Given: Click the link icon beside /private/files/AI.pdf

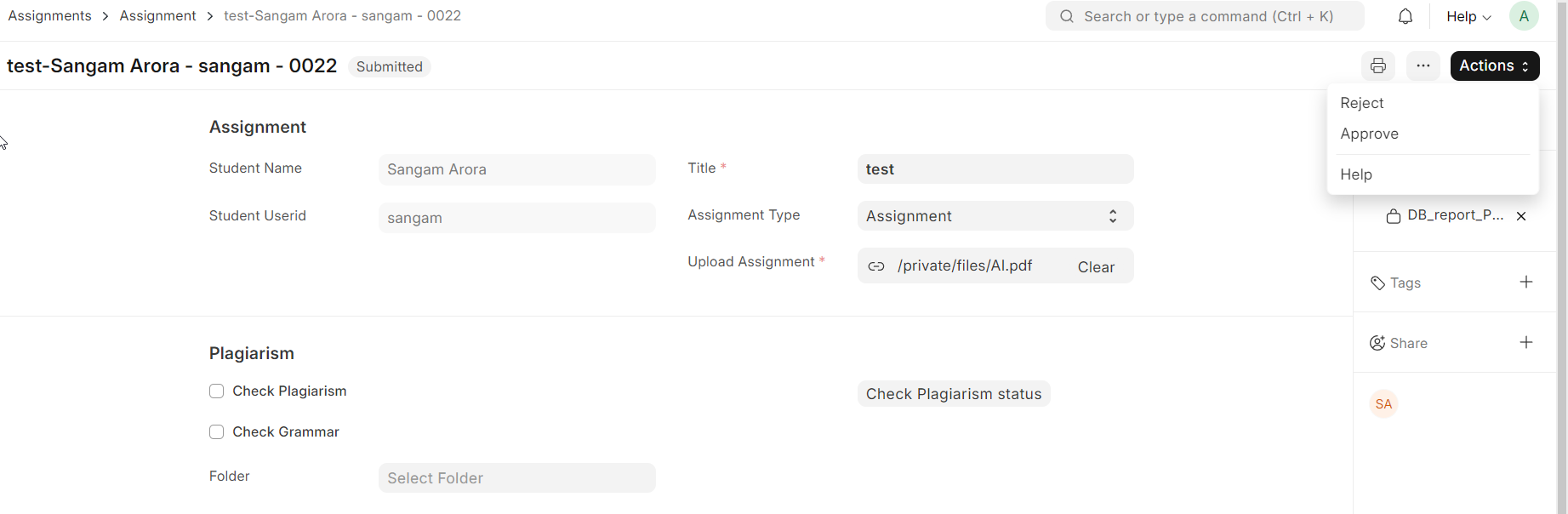Looking at the screenshot, I should click(x=876, y=266).
